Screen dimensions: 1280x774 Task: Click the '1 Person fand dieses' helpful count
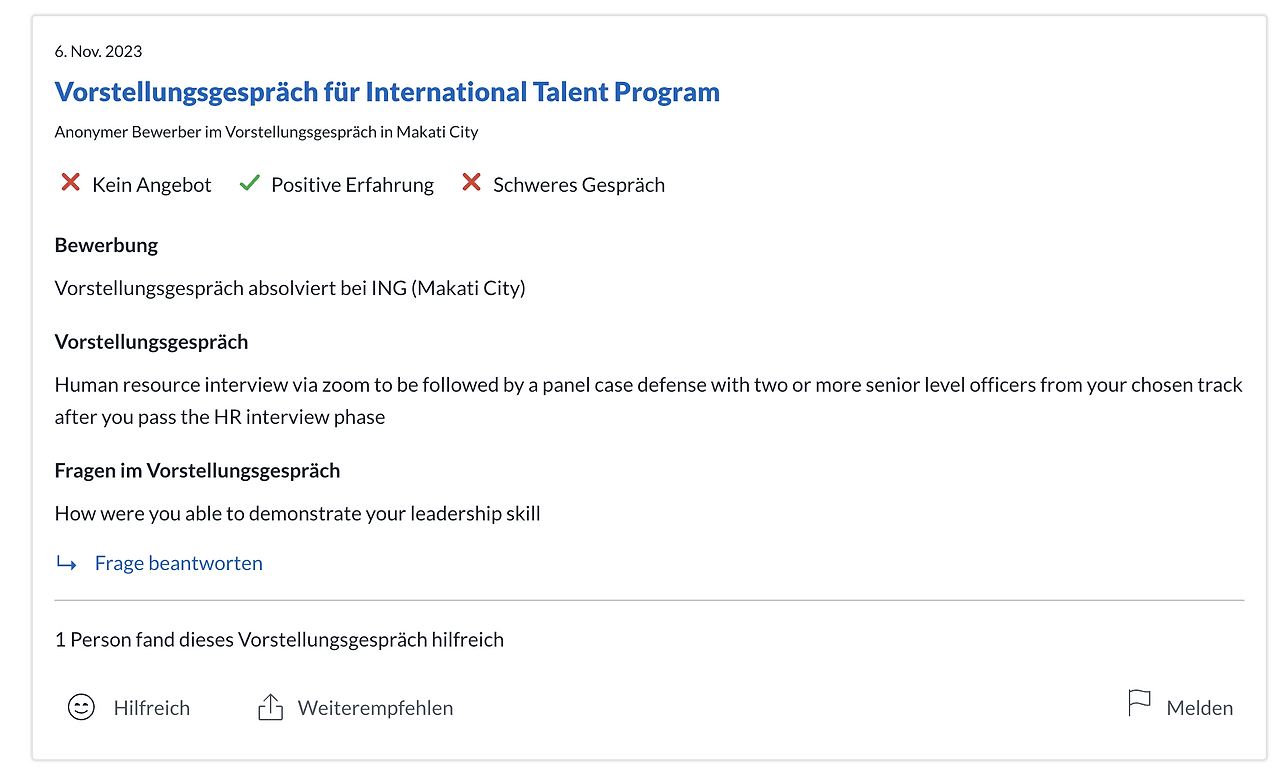click(279, 639)
